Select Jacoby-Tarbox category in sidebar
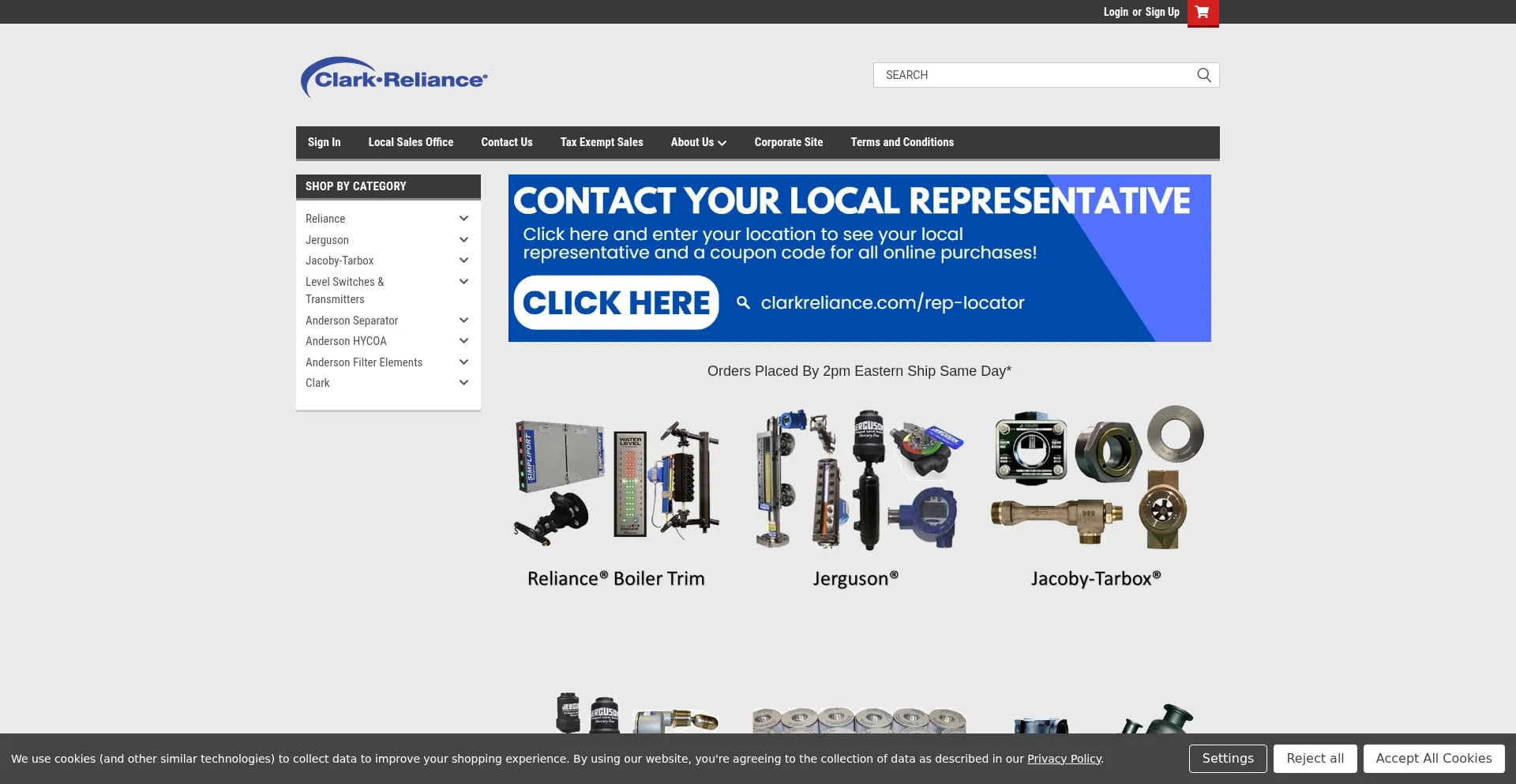This screenshot has width=1516, height=784. tap(340, 261)
